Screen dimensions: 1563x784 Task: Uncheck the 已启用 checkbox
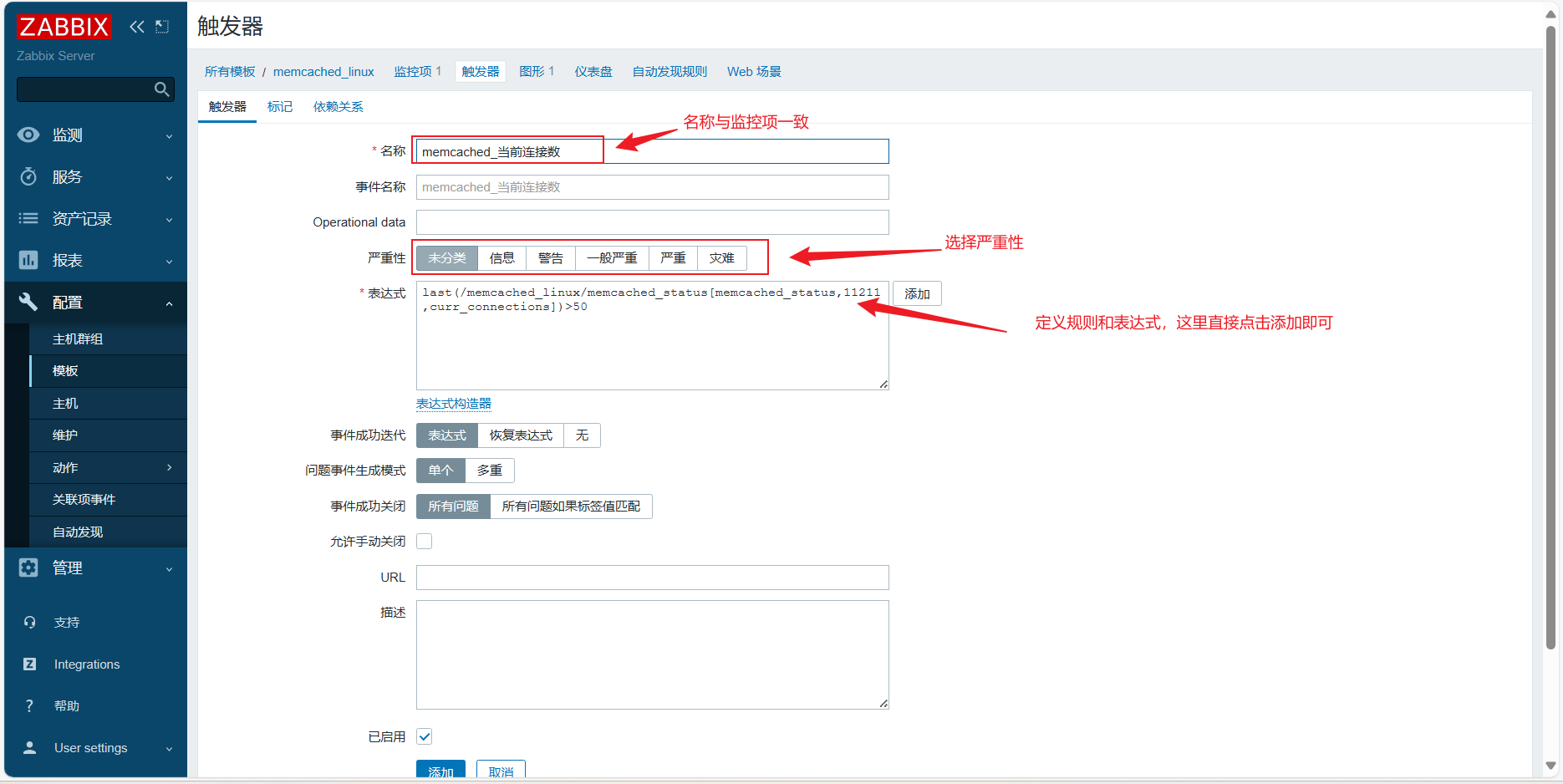(425, 736)
